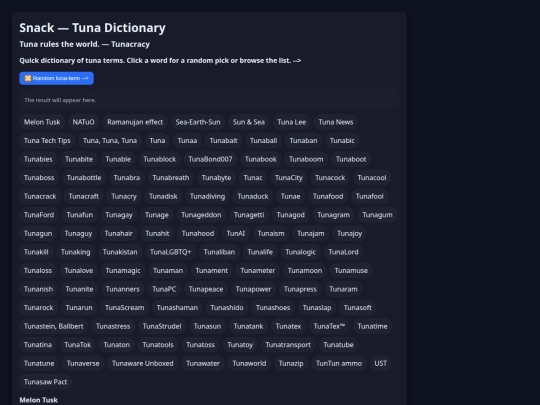Click the Random tuna-term button
Screen dimensions: 540x405
click(56, 78)
